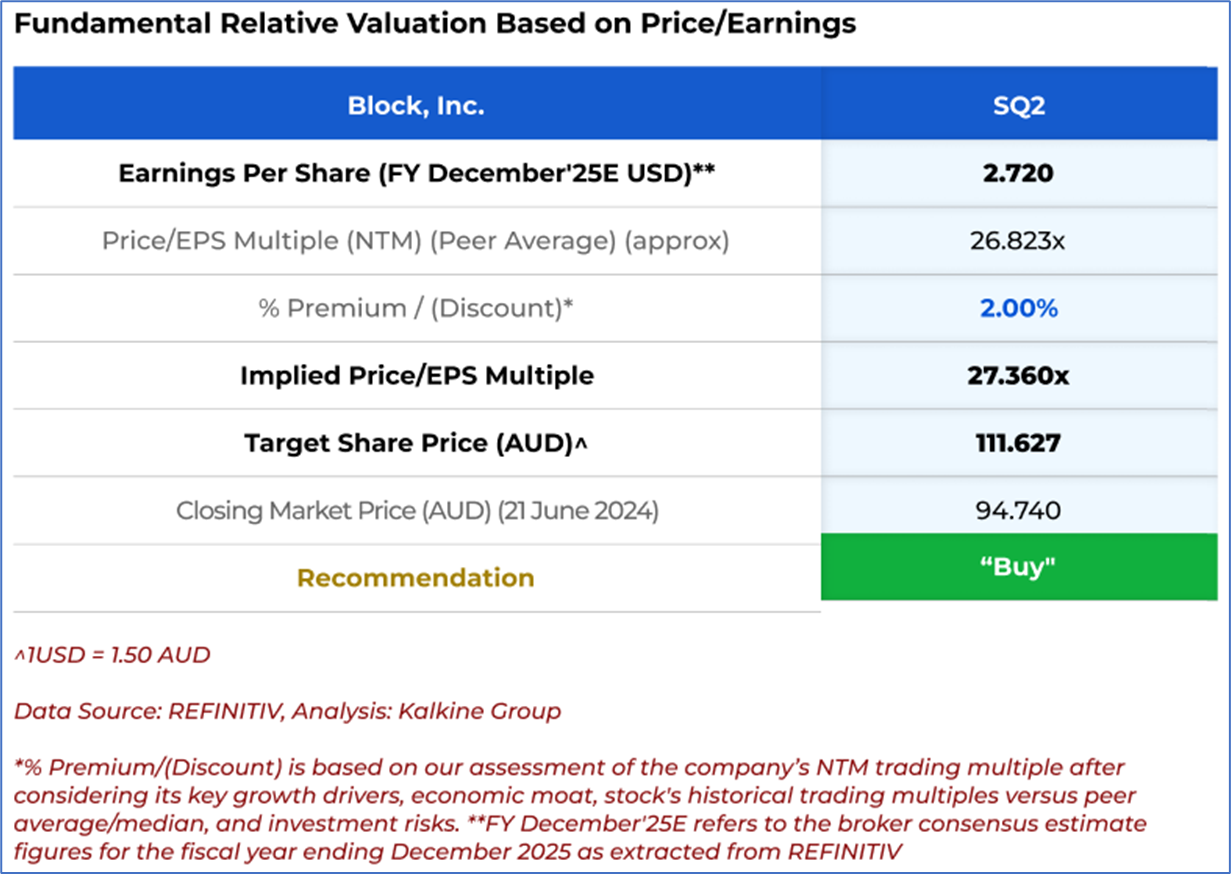Click the "1USD = 1.50 AUD" footnote
This screenshot has width=1231, height=874.
[112, 656]
